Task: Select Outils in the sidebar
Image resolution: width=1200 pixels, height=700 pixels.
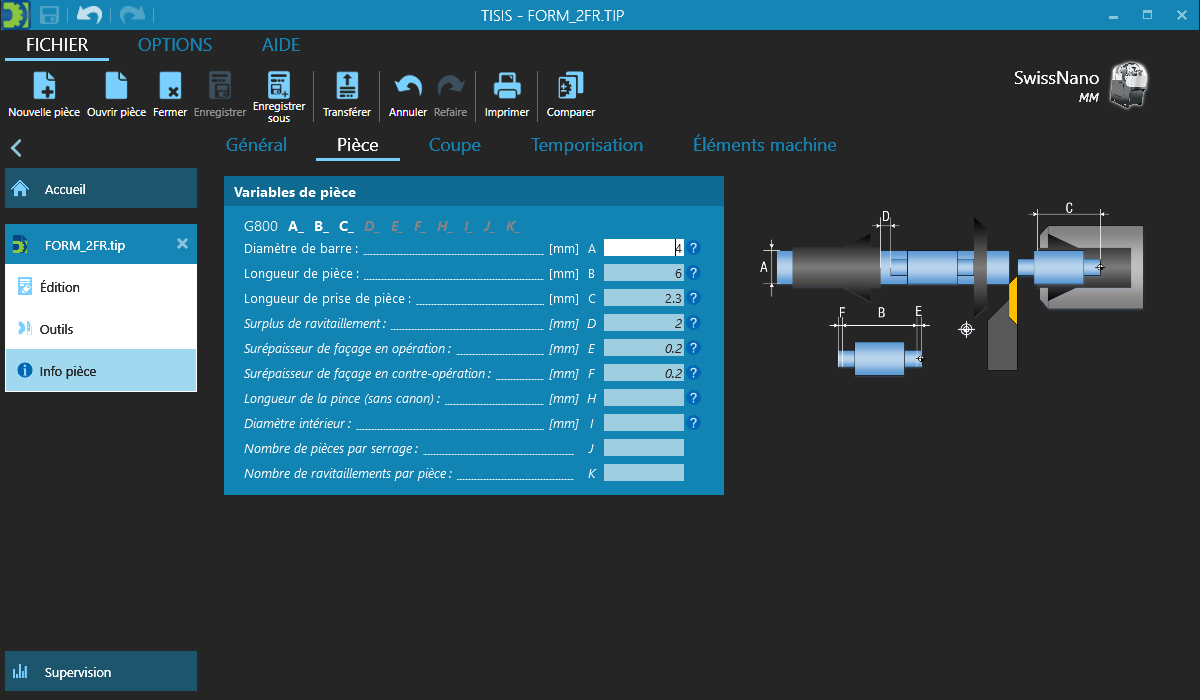Action: coord(100,329)
